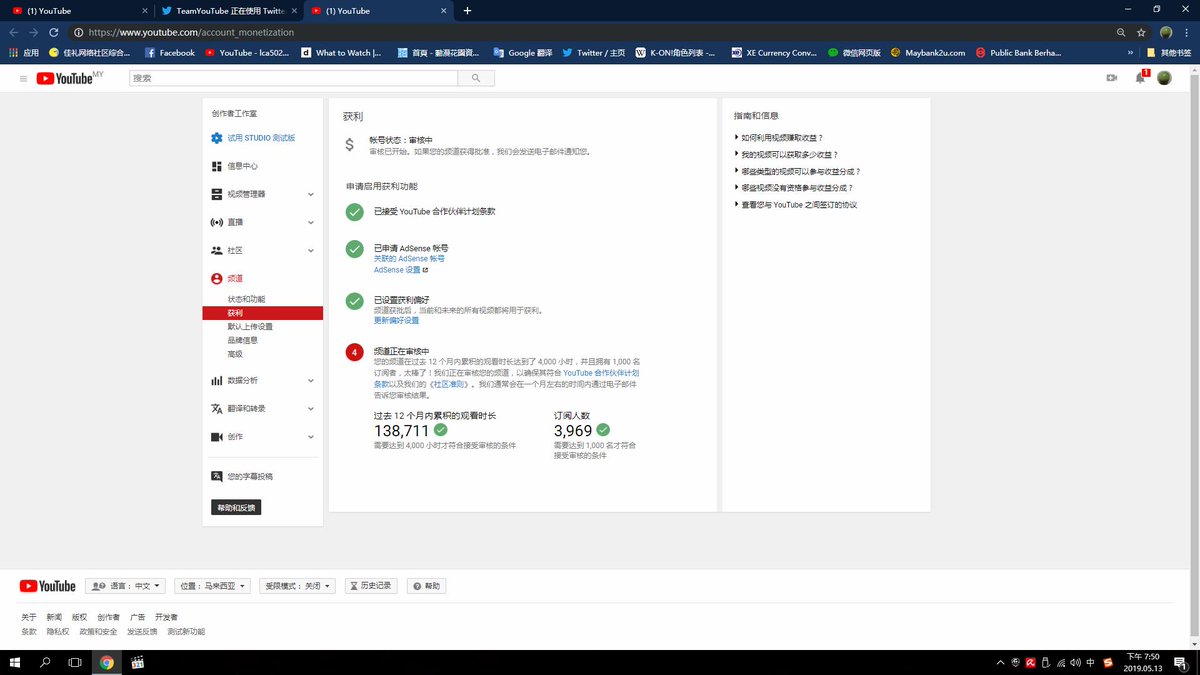
Task: Click the 您的字幕投稿 contributions icon
Action: click(217, 476)
